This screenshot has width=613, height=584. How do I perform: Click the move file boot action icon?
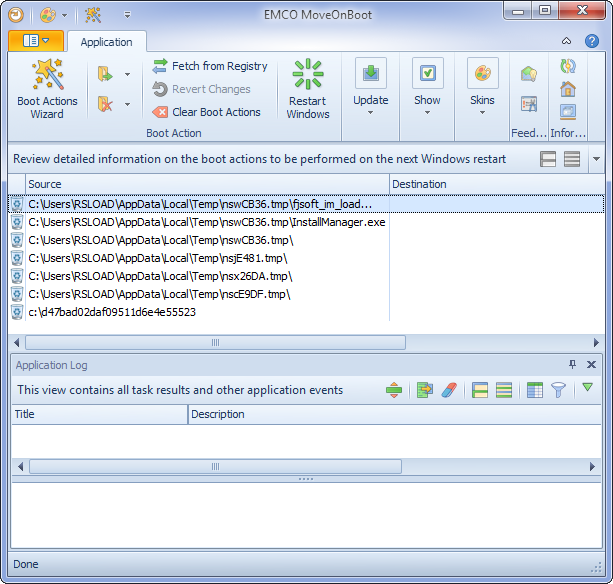[105, 74]
